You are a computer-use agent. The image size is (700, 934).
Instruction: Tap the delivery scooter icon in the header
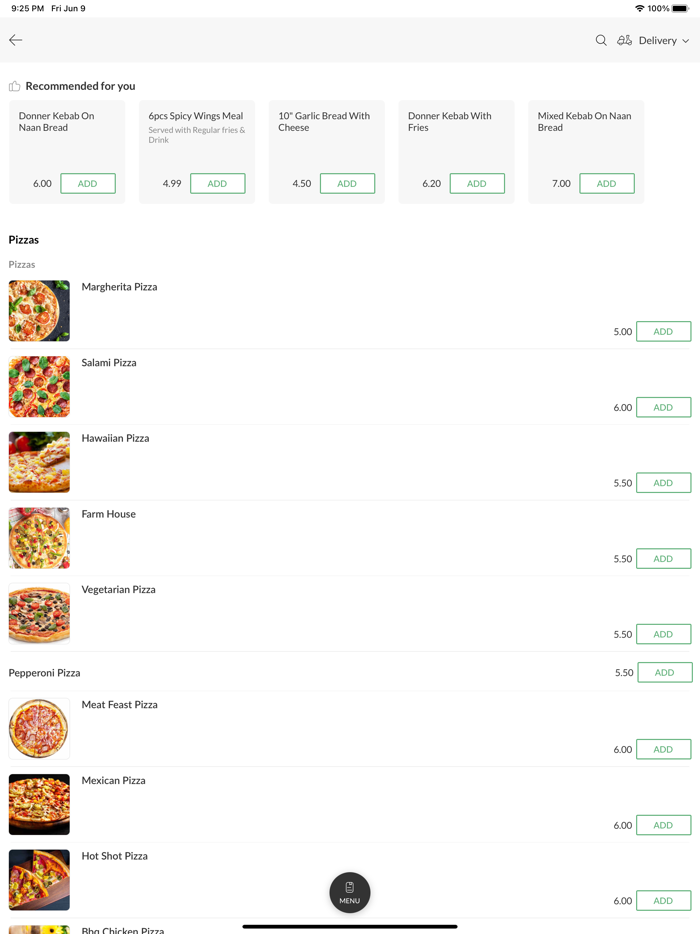click(623, 40)
